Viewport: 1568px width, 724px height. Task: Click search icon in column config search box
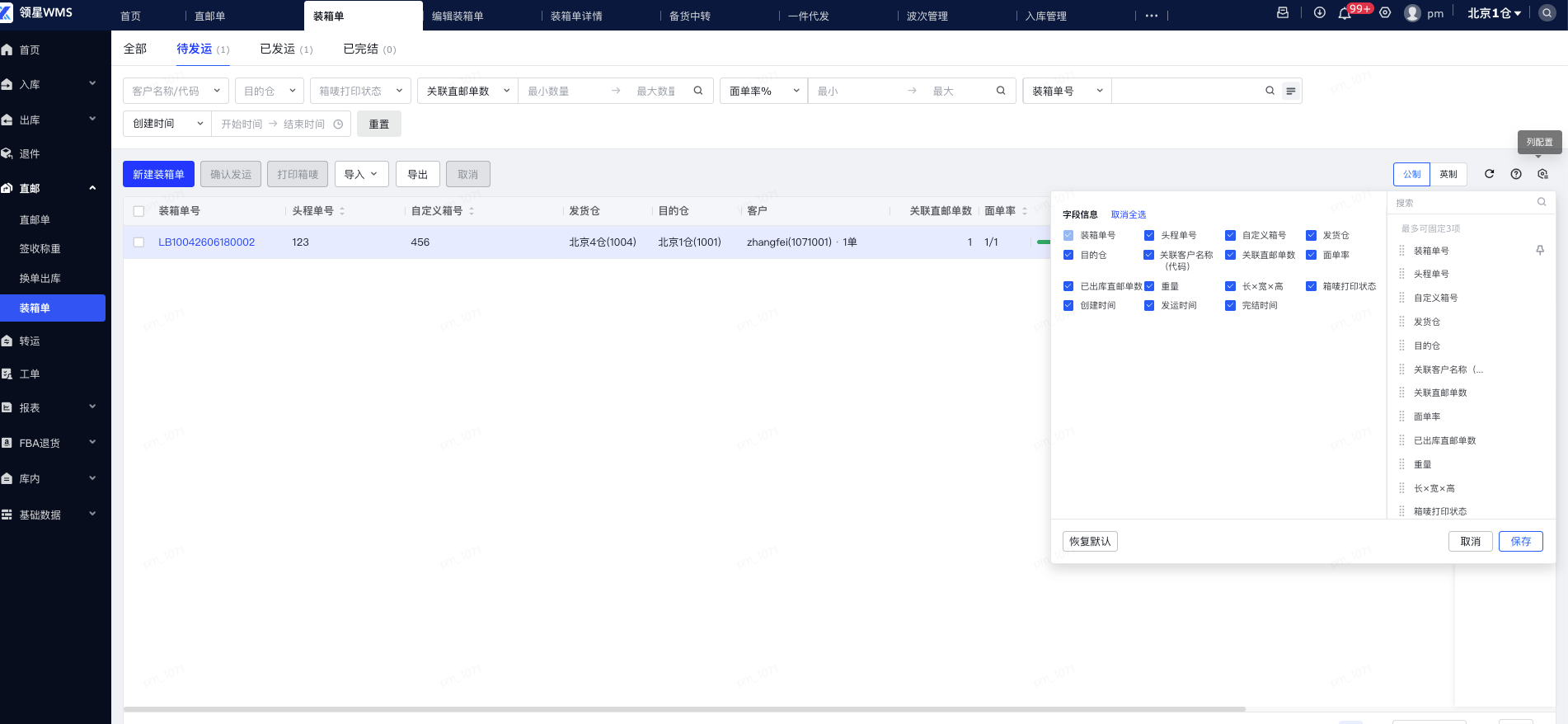pyautogui.click(x=1541, y=202)
